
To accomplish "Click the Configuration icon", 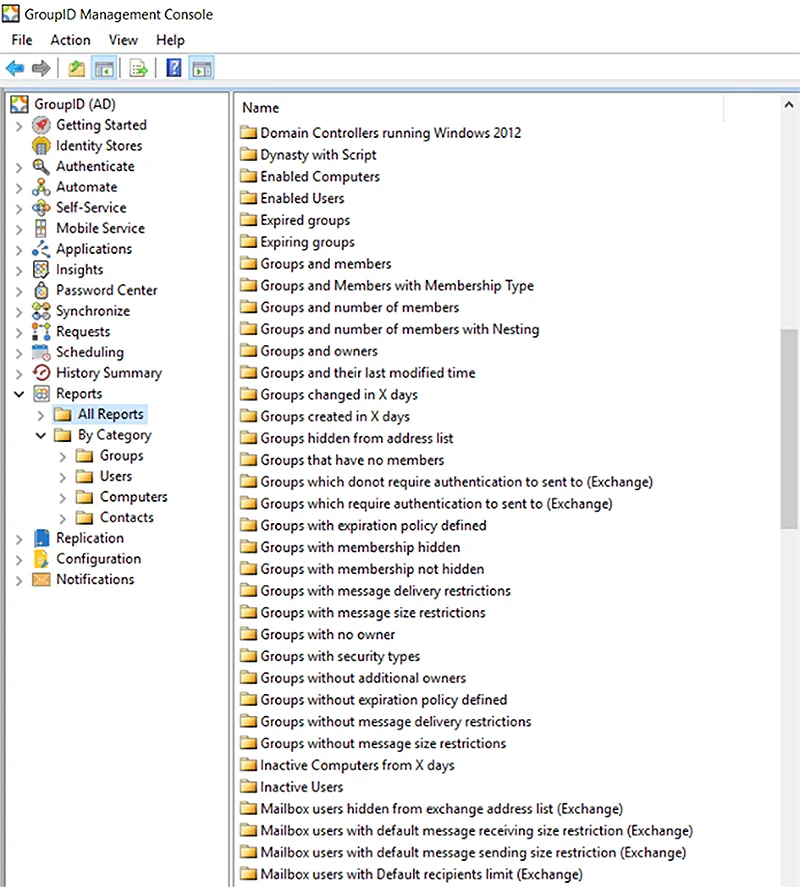I will click(41, 559).
